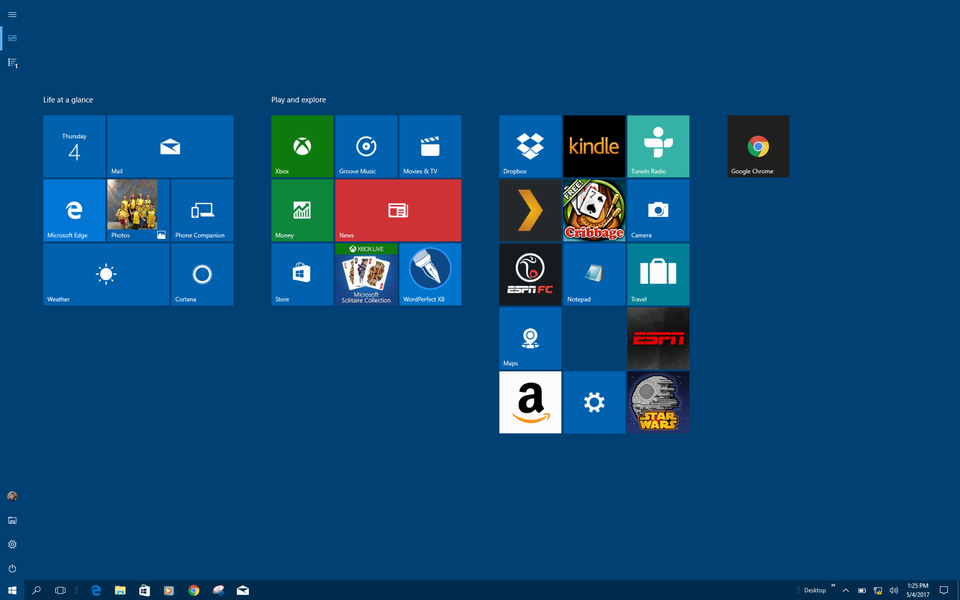Screen dimensions: 960x600
Task: Open Store from the taskbar
Action: click(144, 590)
